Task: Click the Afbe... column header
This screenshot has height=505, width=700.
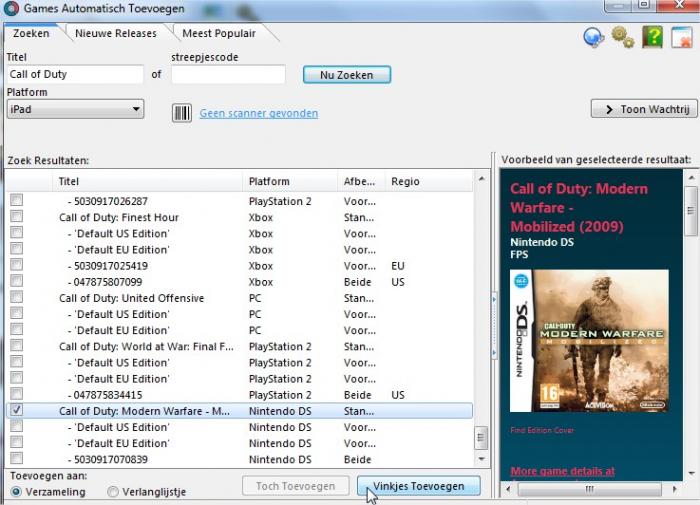Action: pyautogui.click(x=362, y=182)
